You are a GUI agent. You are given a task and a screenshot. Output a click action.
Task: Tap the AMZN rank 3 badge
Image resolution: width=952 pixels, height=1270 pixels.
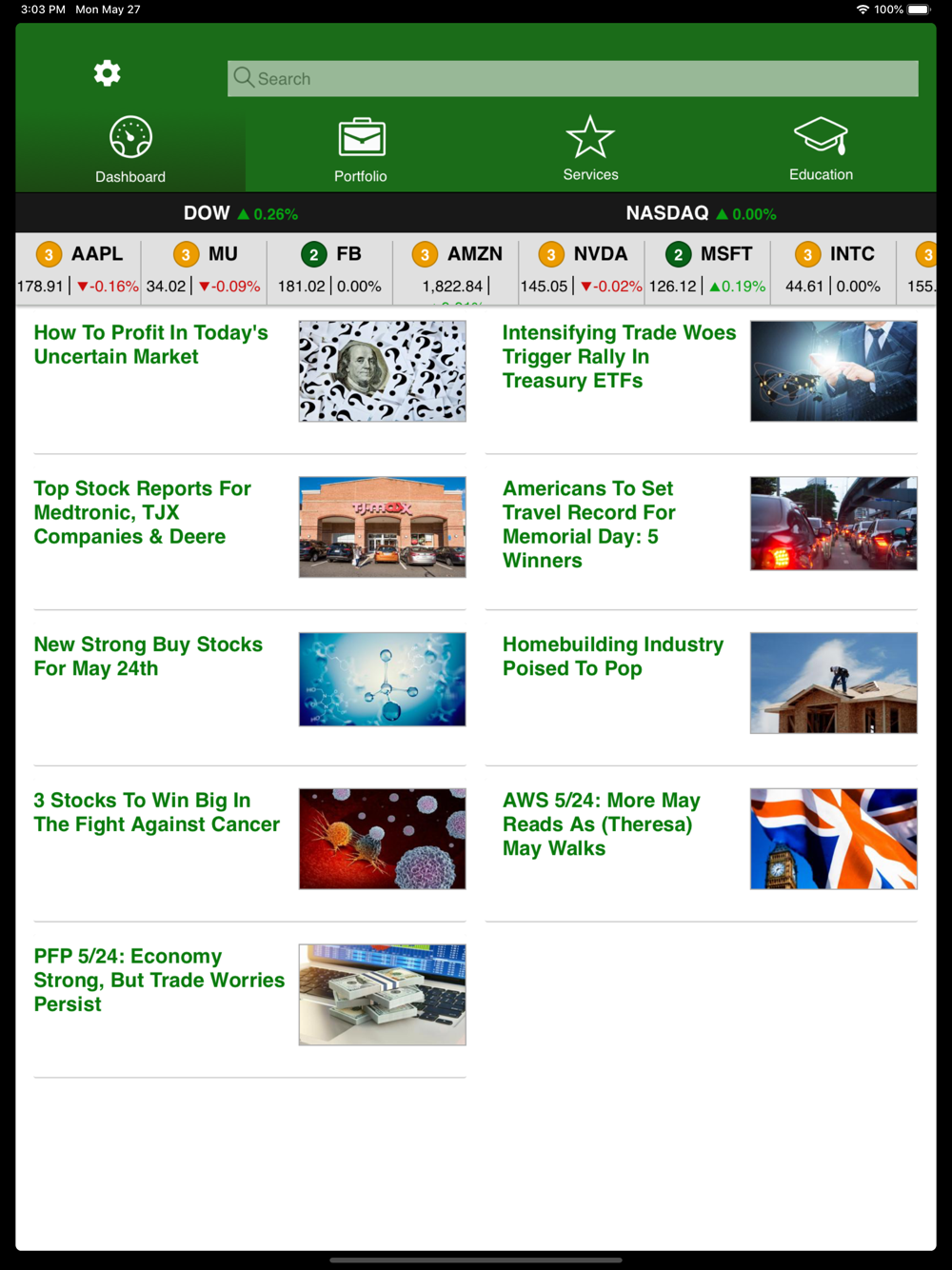[x=425, y=255]
